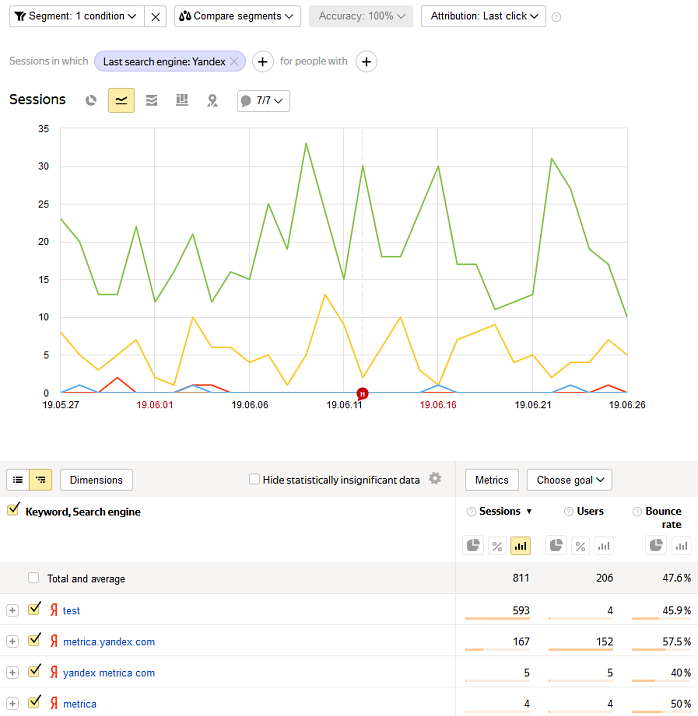Open the Choose goal dropdown
This screenshot has height=716, width=698.
pyautogui.click(x=569, y=480)
